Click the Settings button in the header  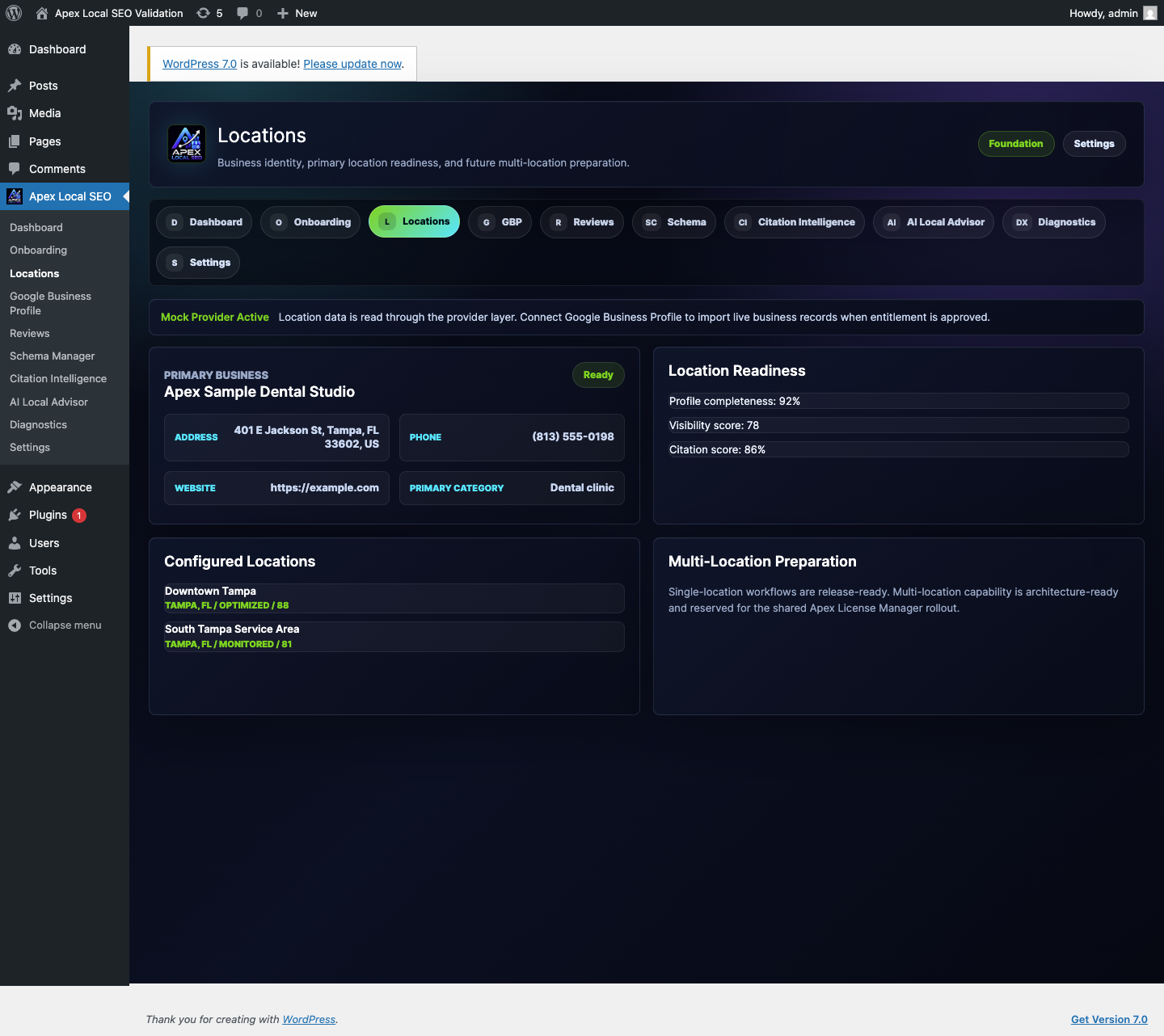click(x=1094, y=144)
